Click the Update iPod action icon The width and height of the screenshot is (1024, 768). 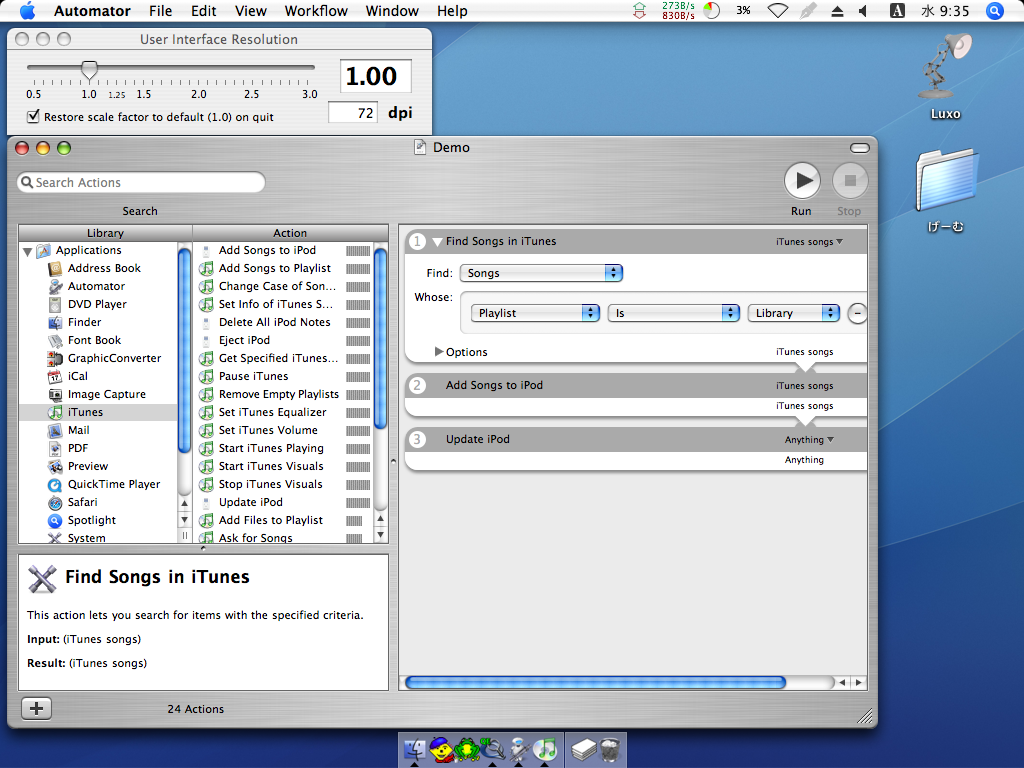coord(206,503)
